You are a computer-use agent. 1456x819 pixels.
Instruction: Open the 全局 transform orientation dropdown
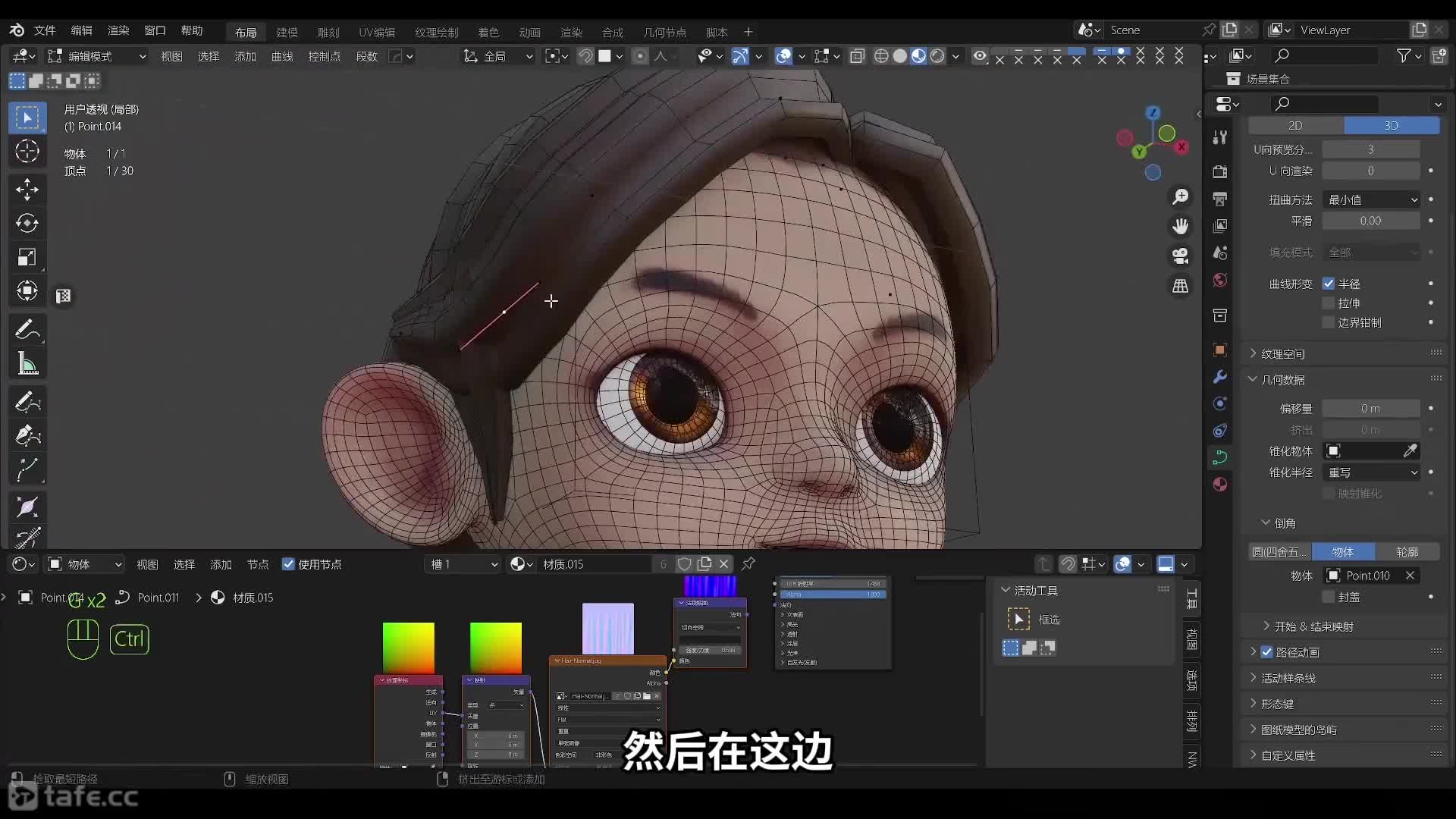[x=497, y=56]
